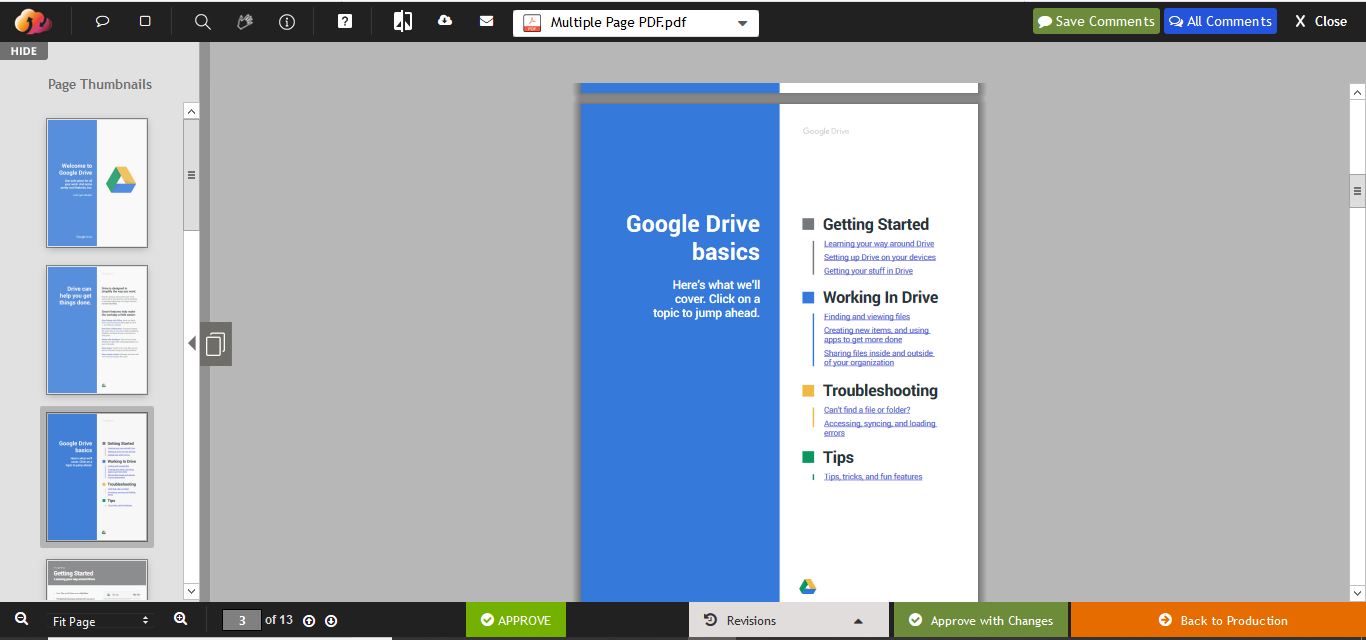This screenshot has height=640, width=1366.
Task: Open 'Accessing, syncing, and loading errors' link
Action: pos(880,428)
